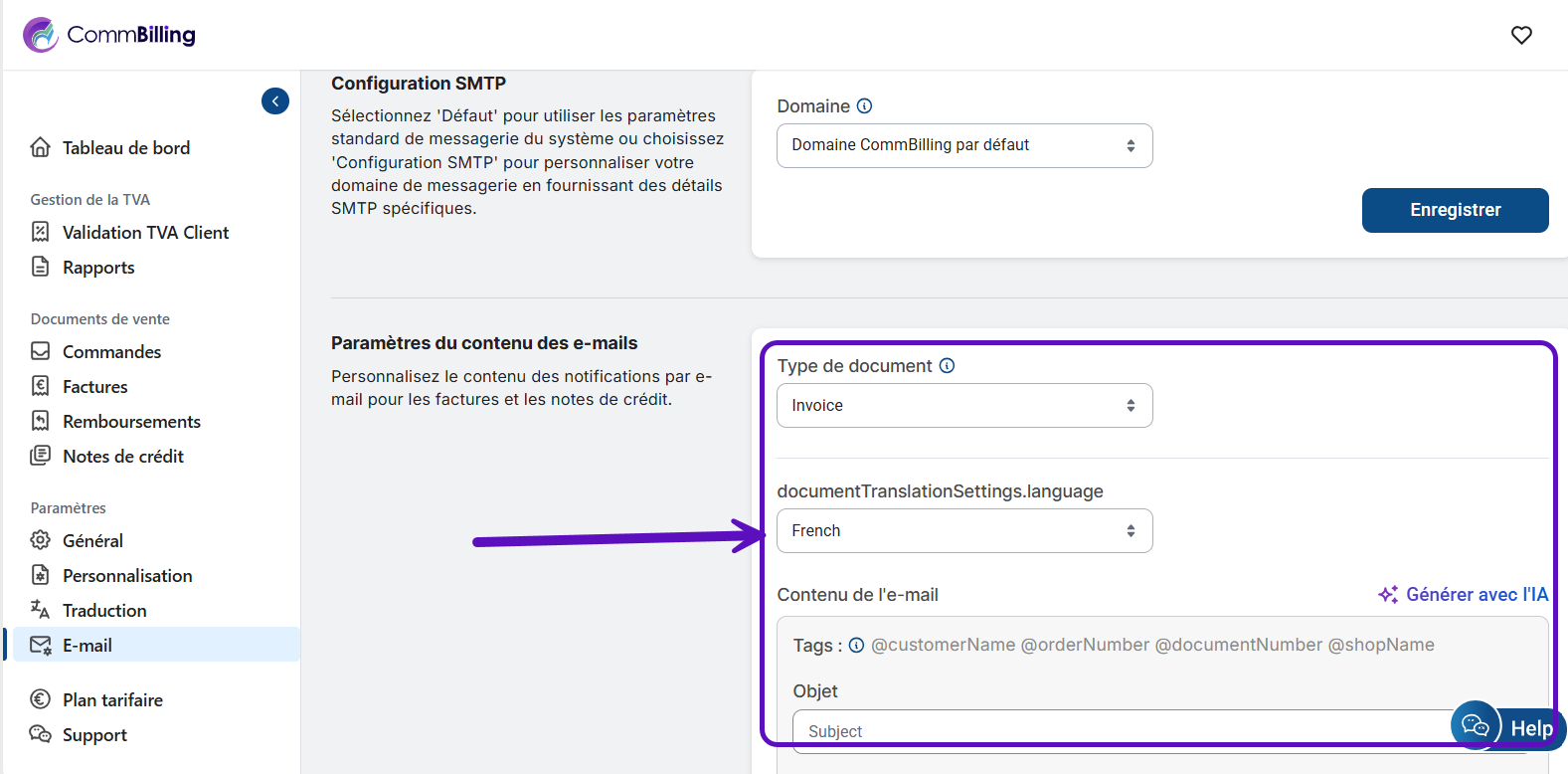Open the Invoice document type dropdown

963,406
